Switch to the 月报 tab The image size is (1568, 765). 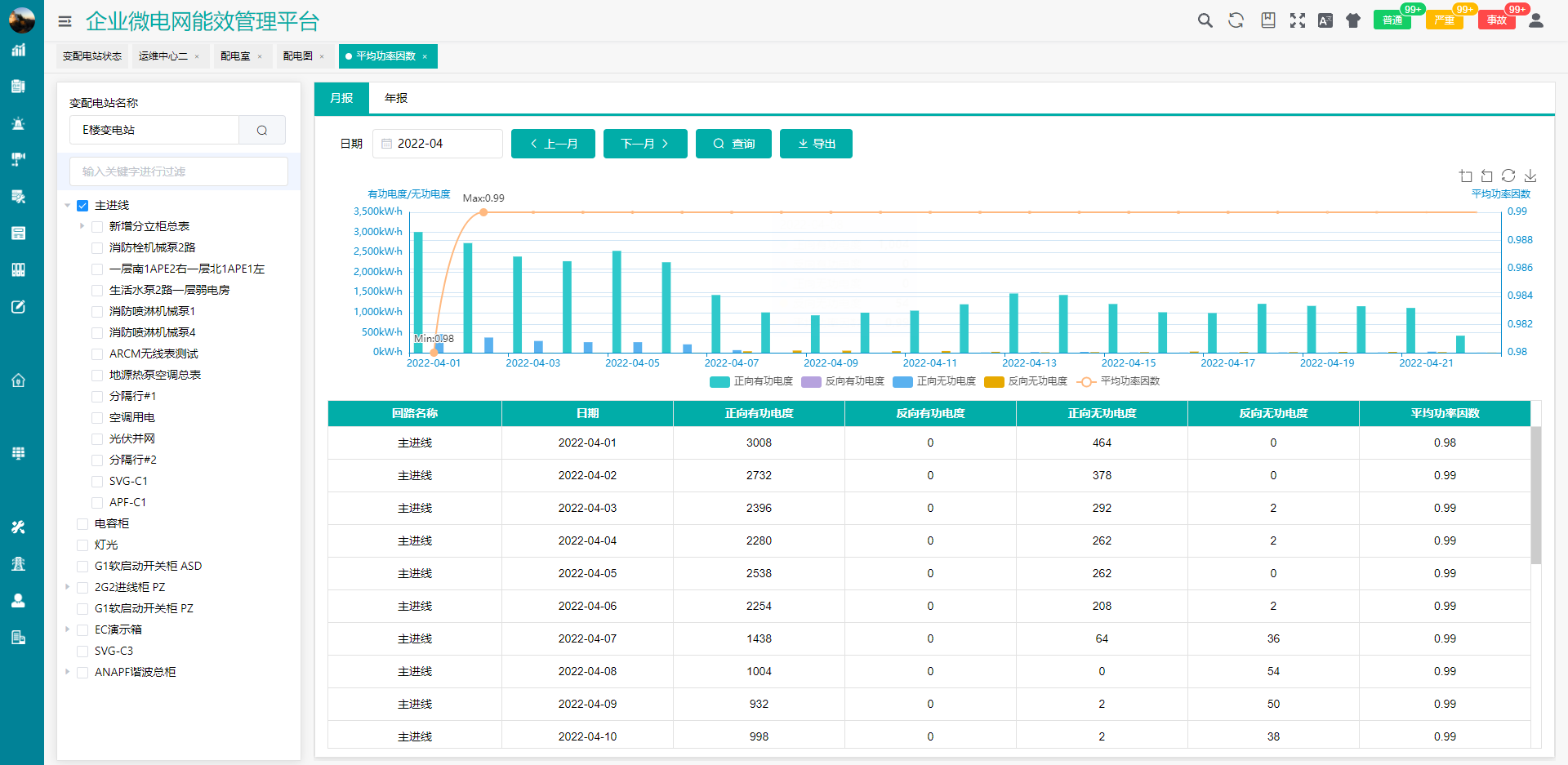[341, 98]
